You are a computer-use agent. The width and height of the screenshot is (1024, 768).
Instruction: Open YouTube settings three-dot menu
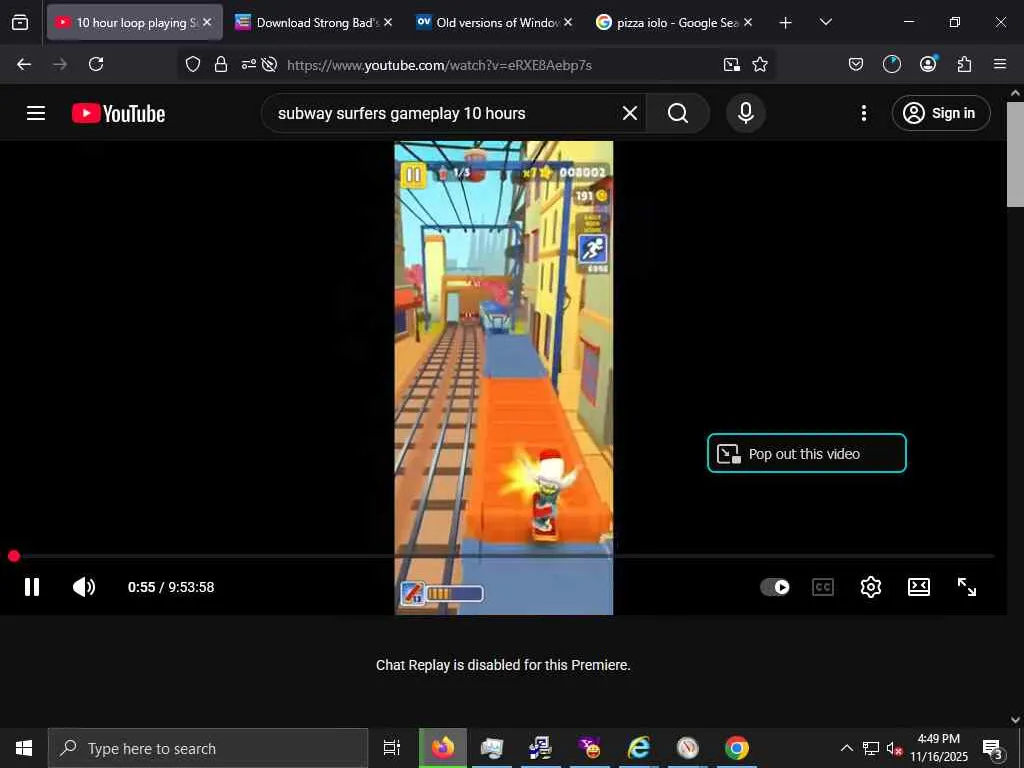coord(863,113)
